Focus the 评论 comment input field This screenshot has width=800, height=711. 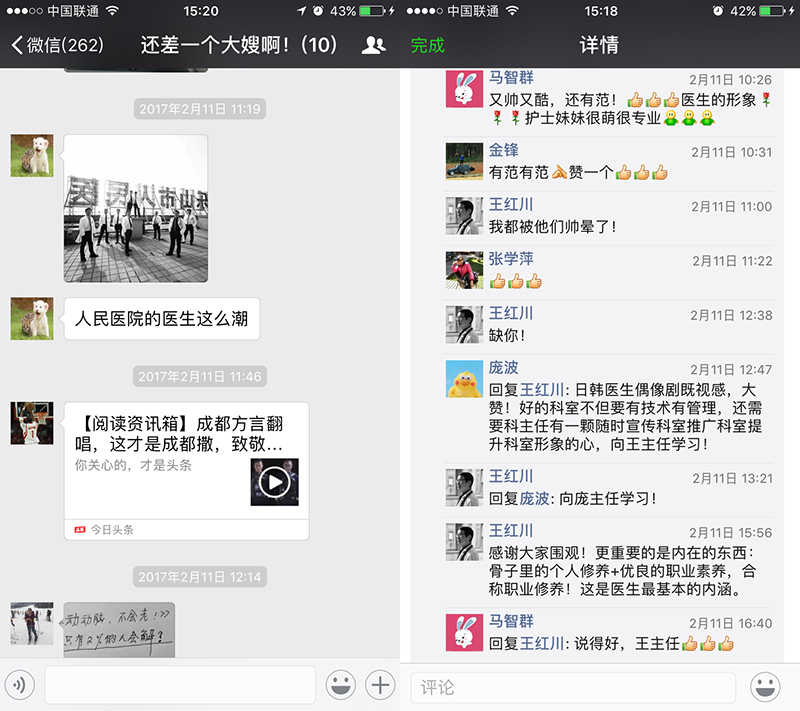(x=573, y=687)
